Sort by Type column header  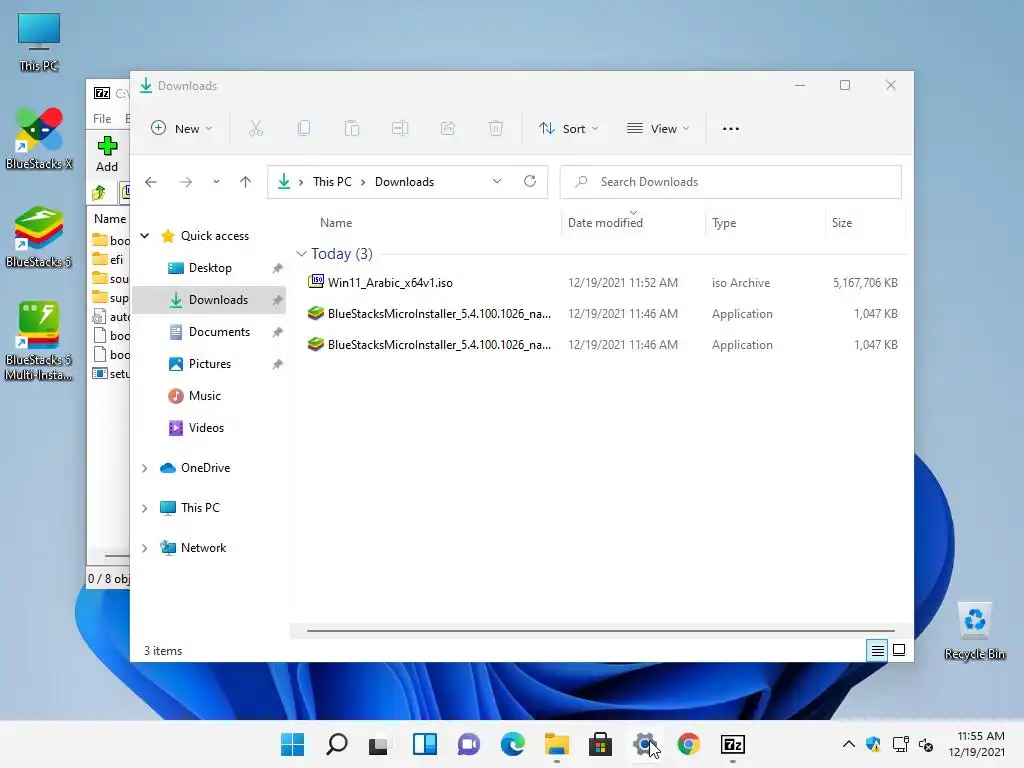coord(724,223)
